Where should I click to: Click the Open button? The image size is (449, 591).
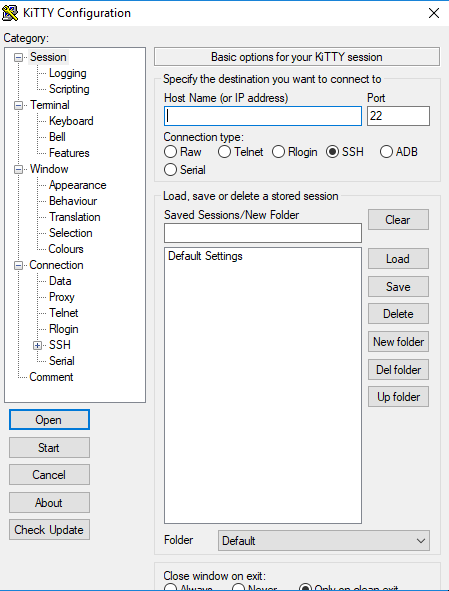[49, 420]
